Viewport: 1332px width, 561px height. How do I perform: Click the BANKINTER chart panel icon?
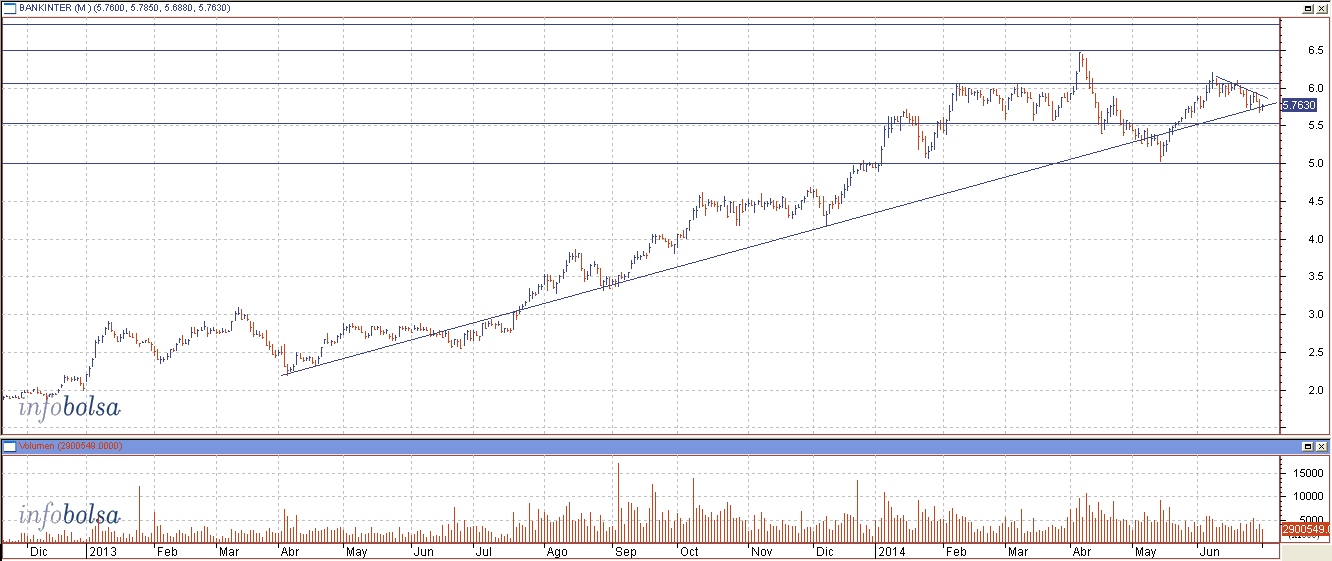point(10,7)
